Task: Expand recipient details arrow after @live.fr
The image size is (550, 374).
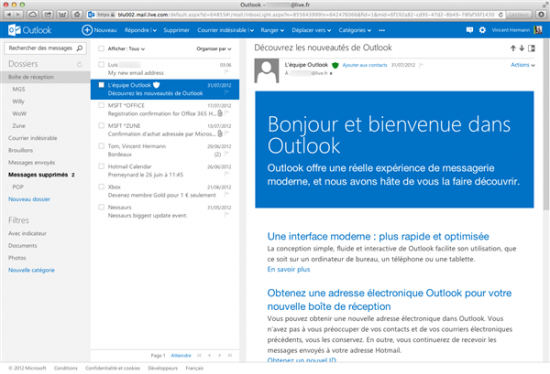Action: tap(331, 74)
